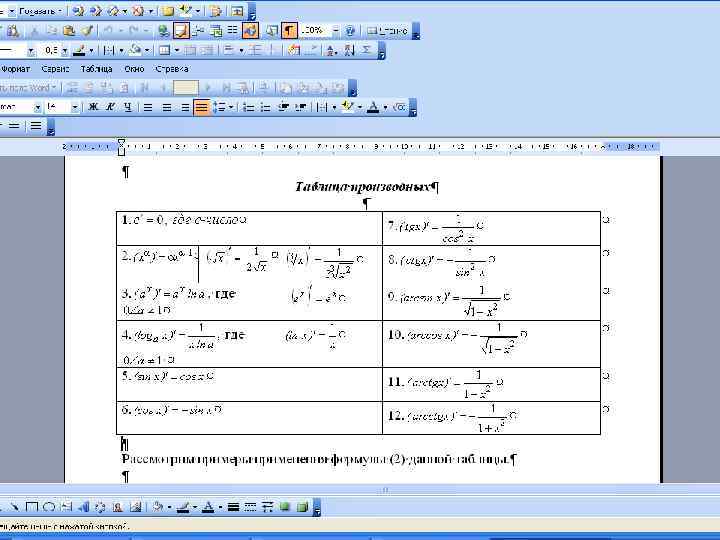Click the document map icon
This screenshot has width=720, height=540.
pos(272,31)
